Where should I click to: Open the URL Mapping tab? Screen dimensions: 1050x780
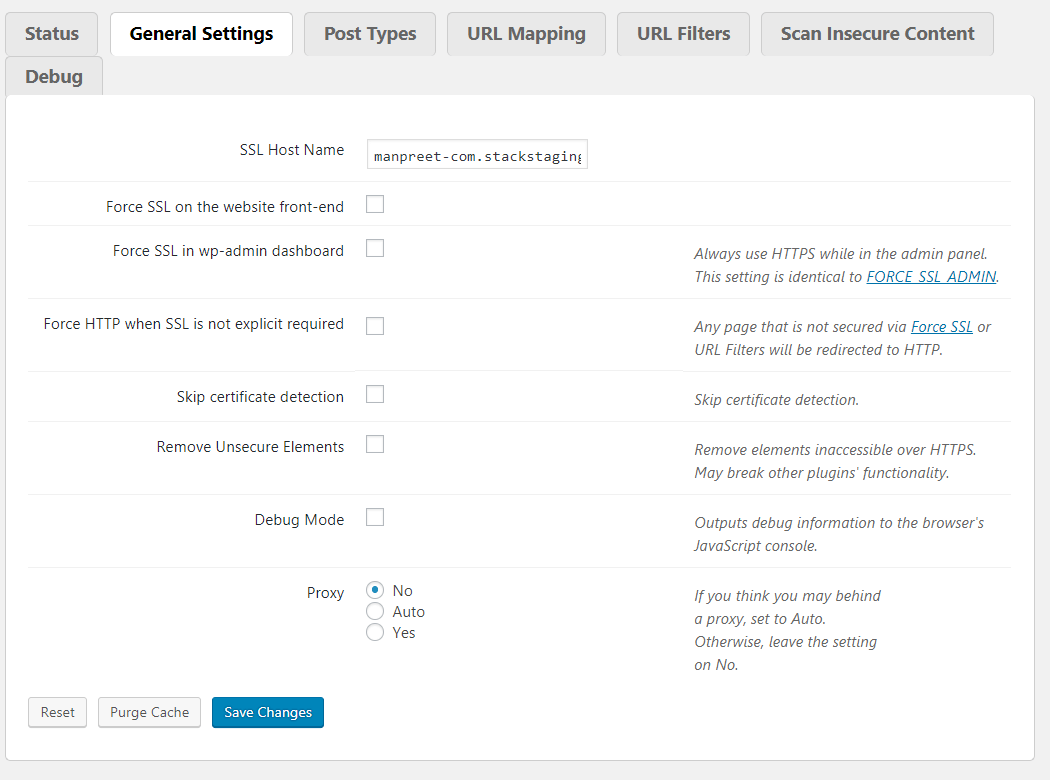(x=526, y=34)
